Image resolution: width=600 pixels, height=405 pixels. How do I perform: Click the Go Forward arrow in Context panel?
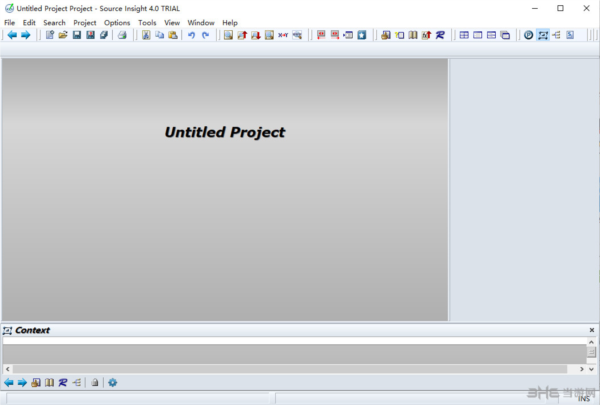click(22, 382)
